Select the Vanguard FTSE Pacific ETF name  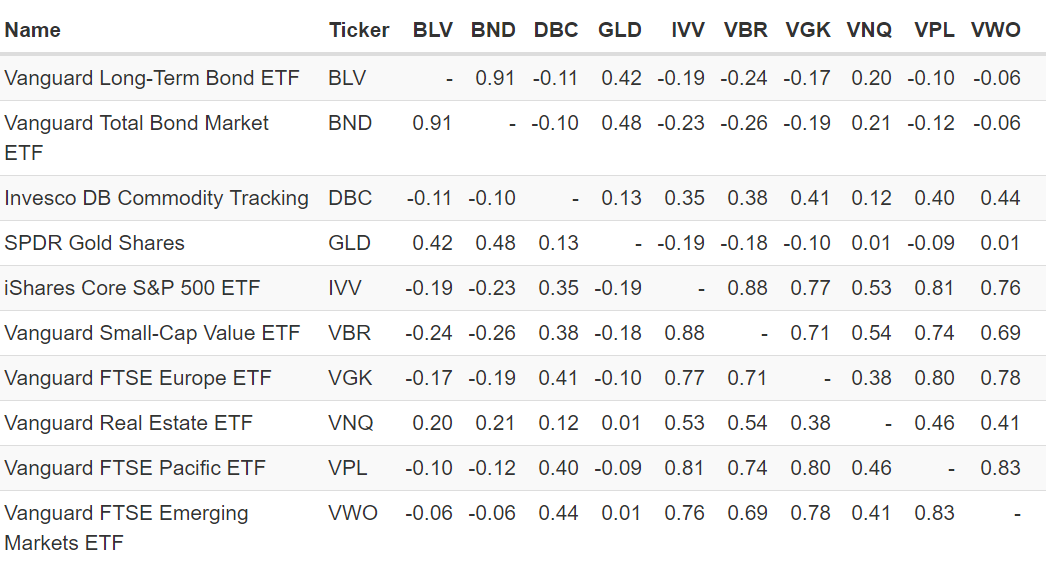pos(135,468)
